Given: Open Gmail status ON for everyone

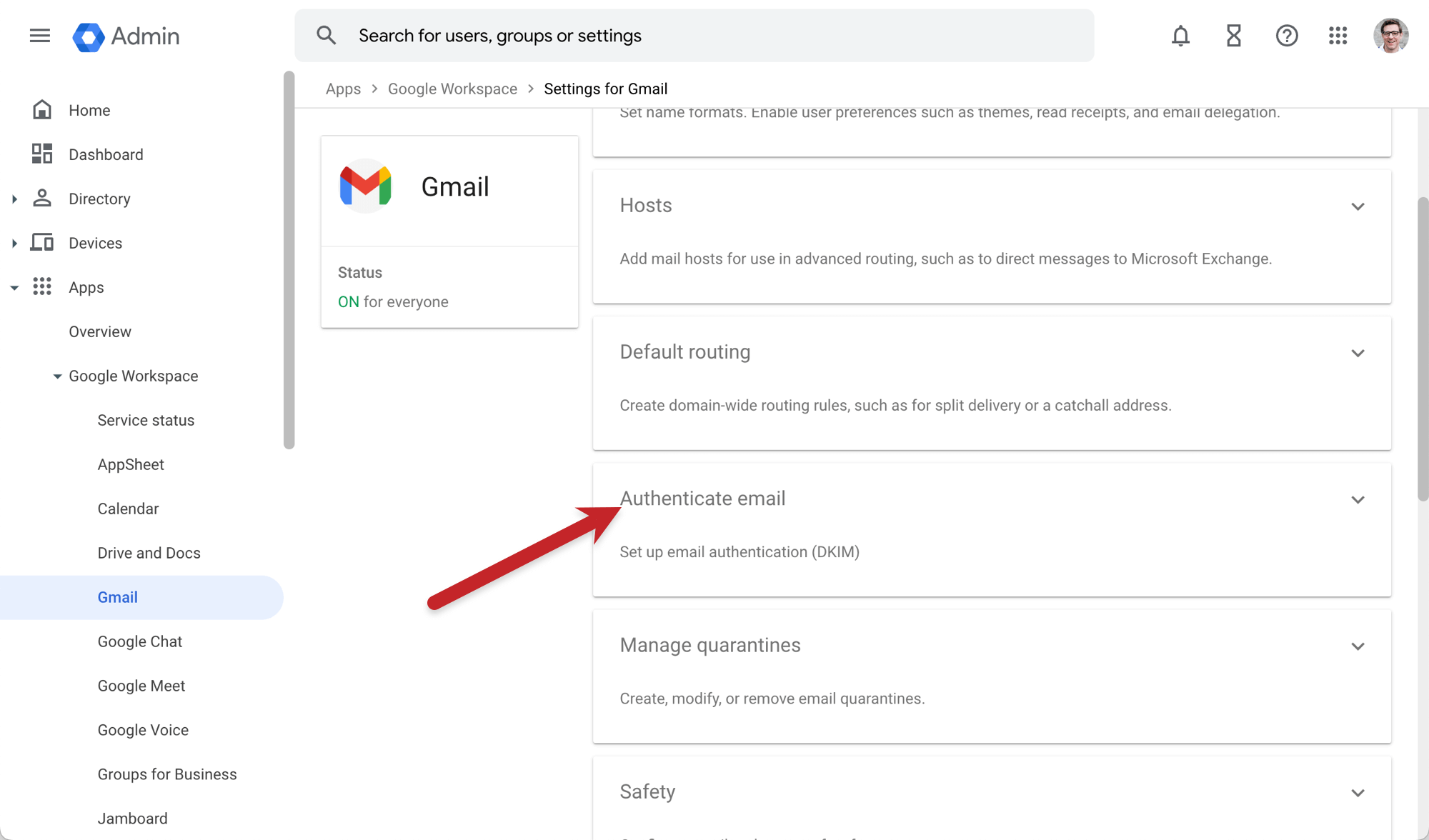Looking at the screenshot, I should 393,301.
